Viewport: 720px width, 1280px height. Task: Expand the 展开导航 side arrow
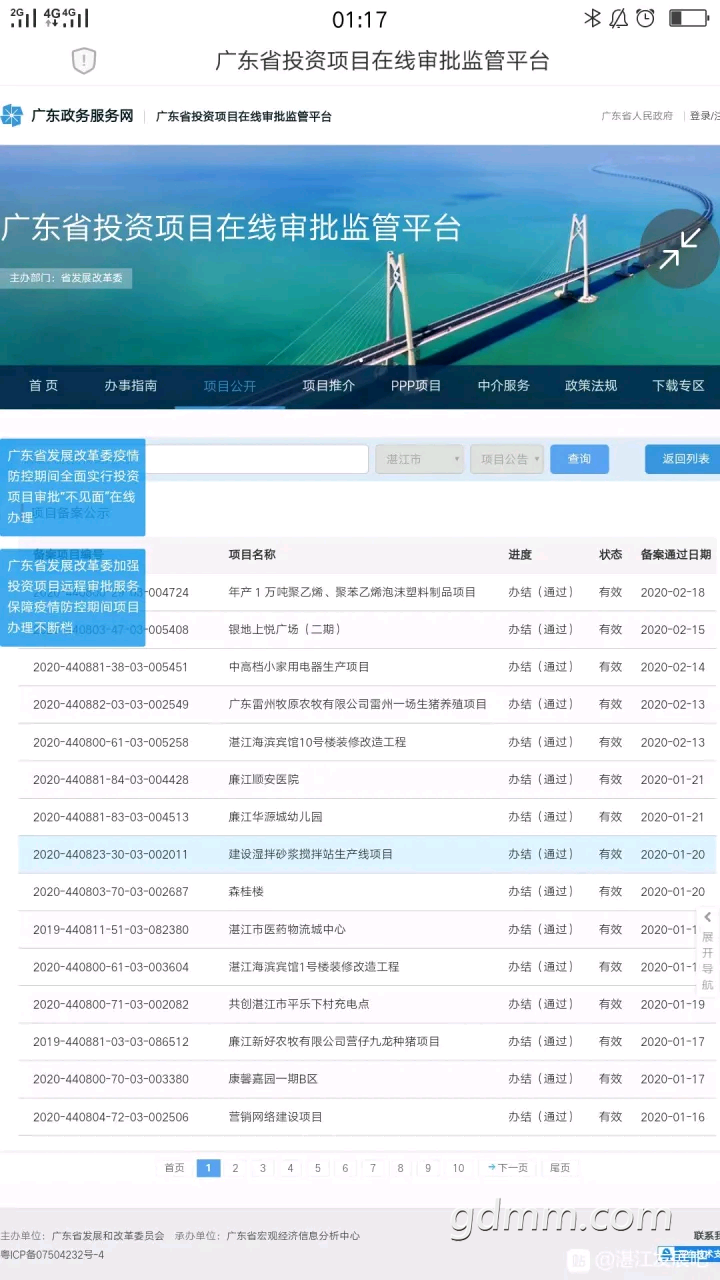click(707, 918)
